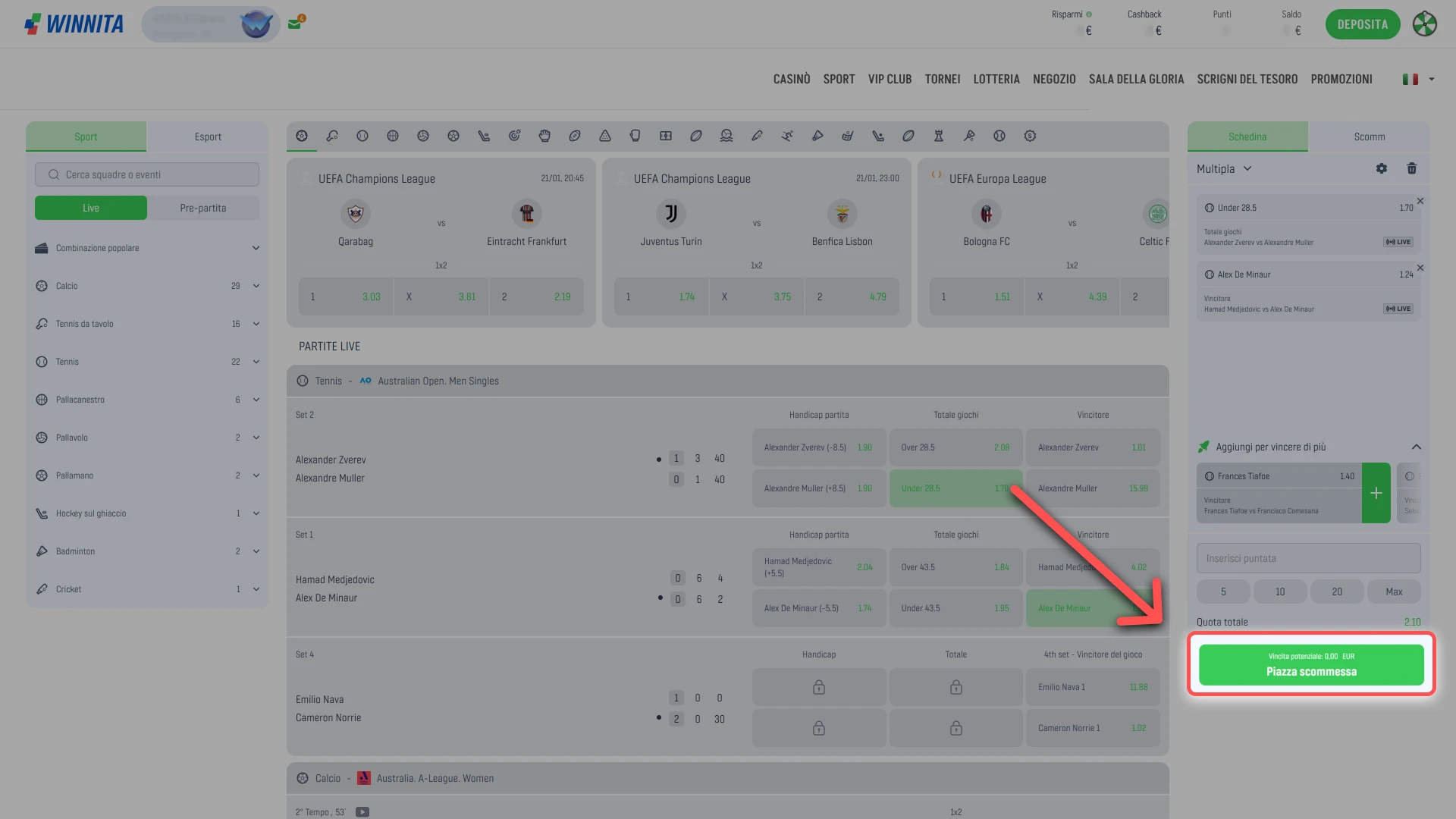Click the Piazza scommessa button
This screenshot has height=819, width=1456.
click(1311, 665)
